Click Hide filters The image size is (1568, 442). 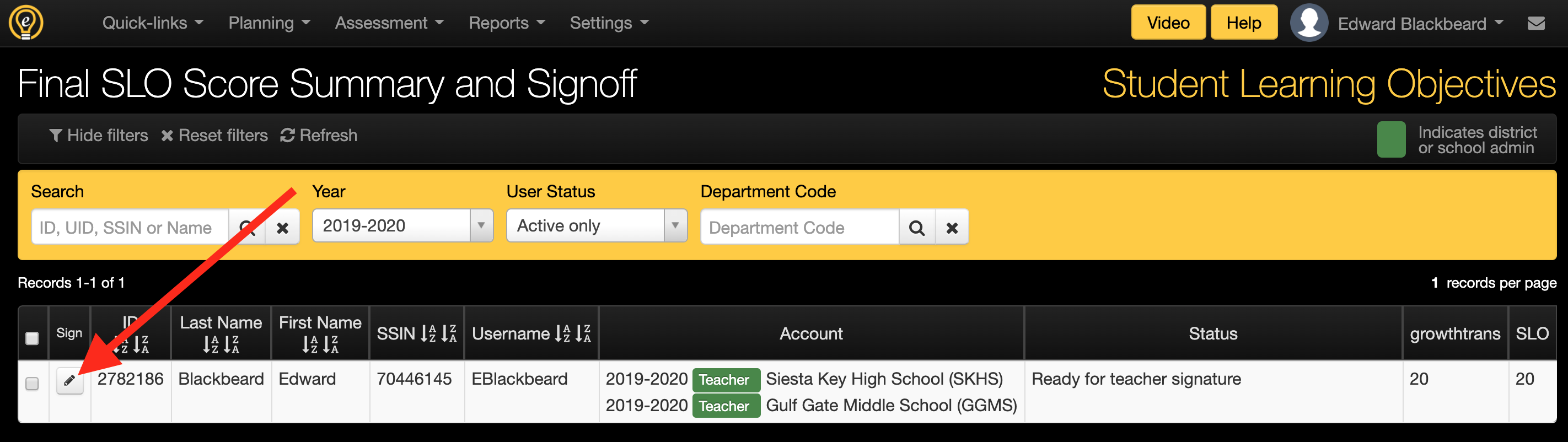pyautogui.click(x=99, y=135)
